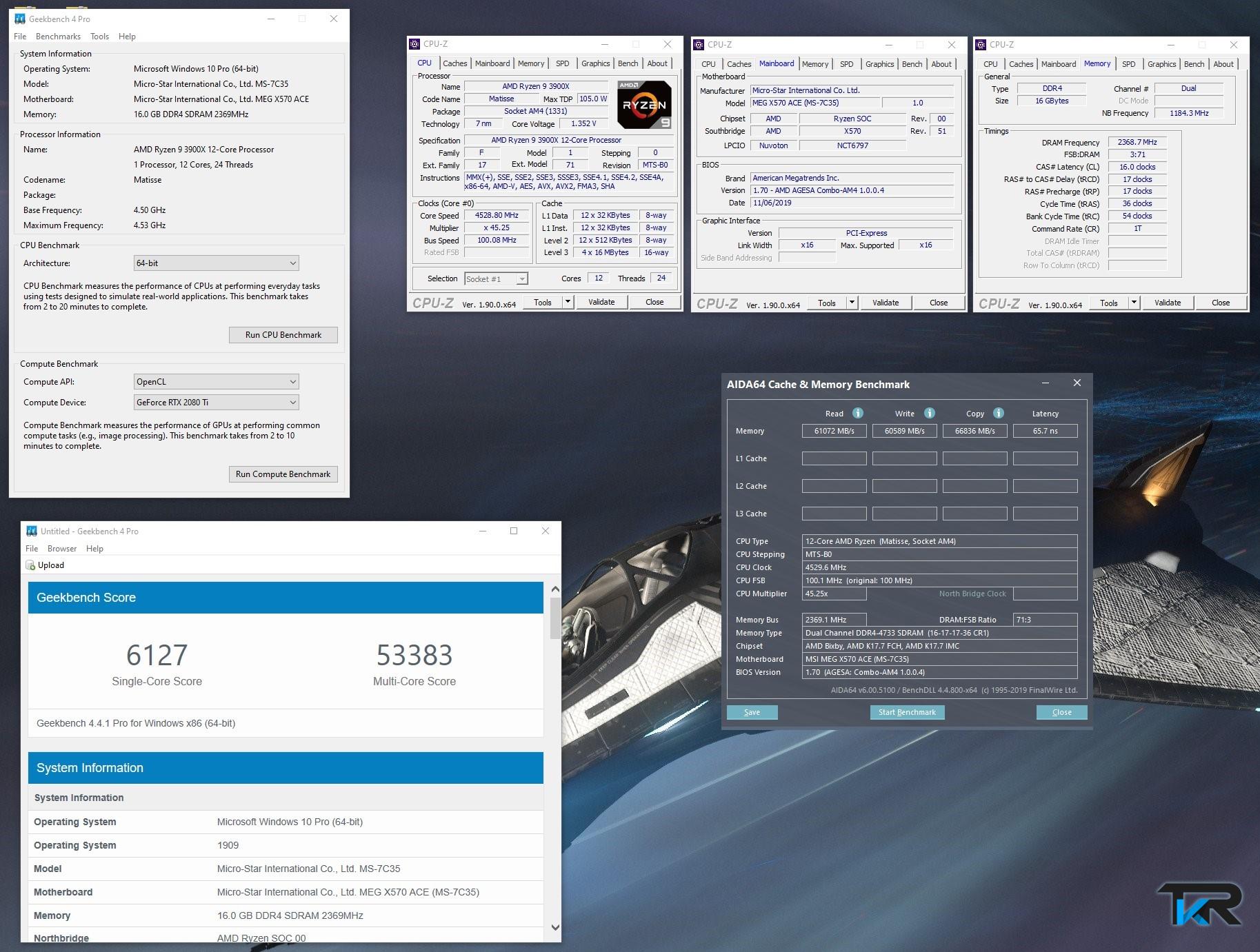Switch to SPD tab in CPU-Z Memory window
This screenshot has height=952, width=1260.
(1128, 64)
